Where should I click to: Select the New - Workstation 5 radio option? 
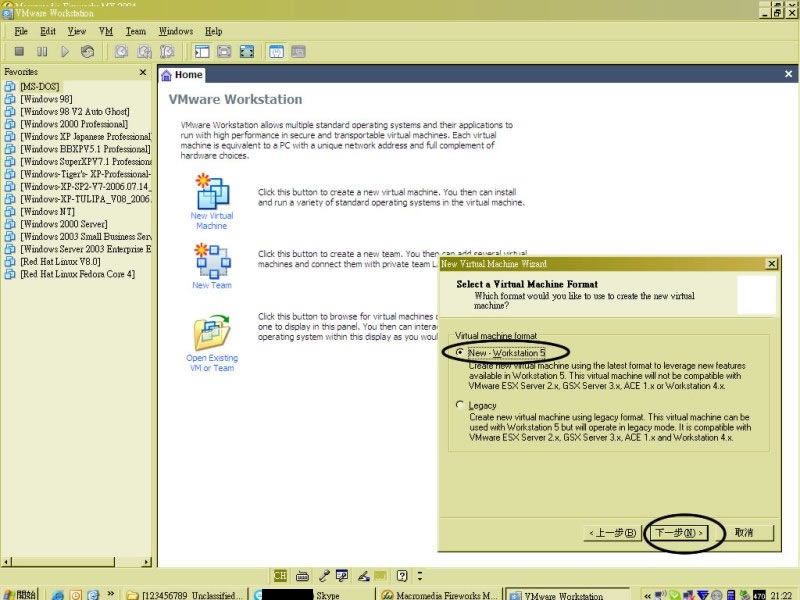pyautogui.click(x=460, y=352)
